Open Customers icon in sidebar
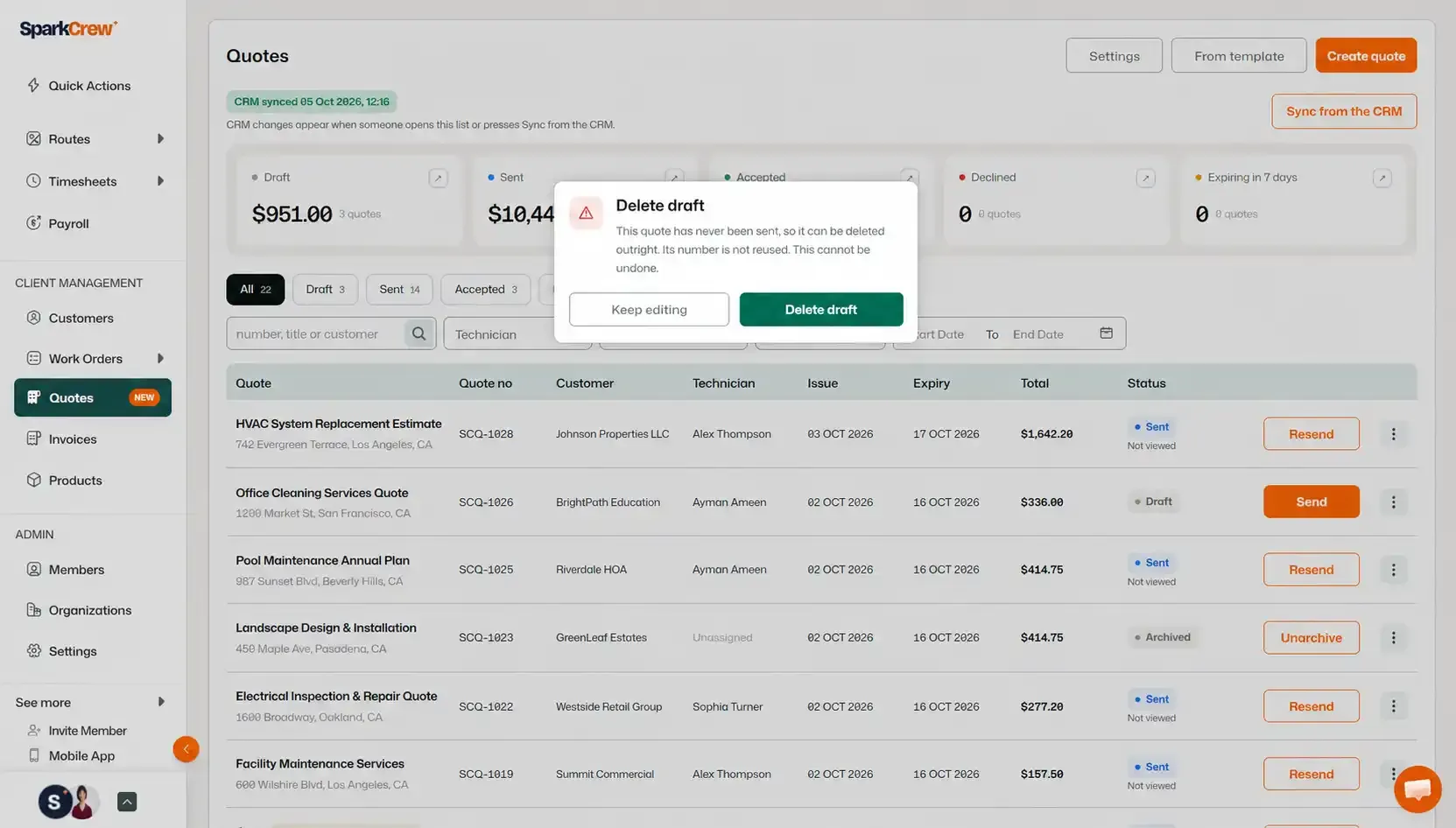This screenshot has height=828, width=1456. click(33, 318)
